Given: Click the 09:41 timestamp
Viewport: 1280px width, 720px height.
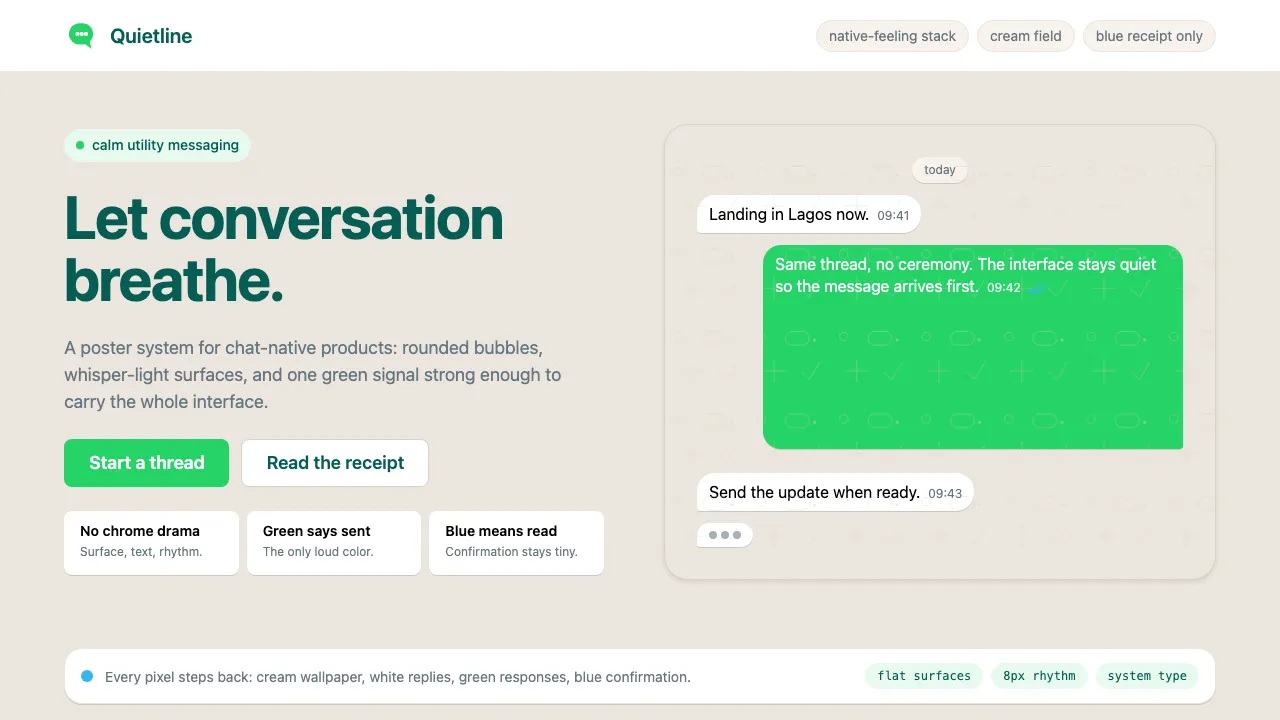Looking at the screenshot, I should tap(893, 215).
